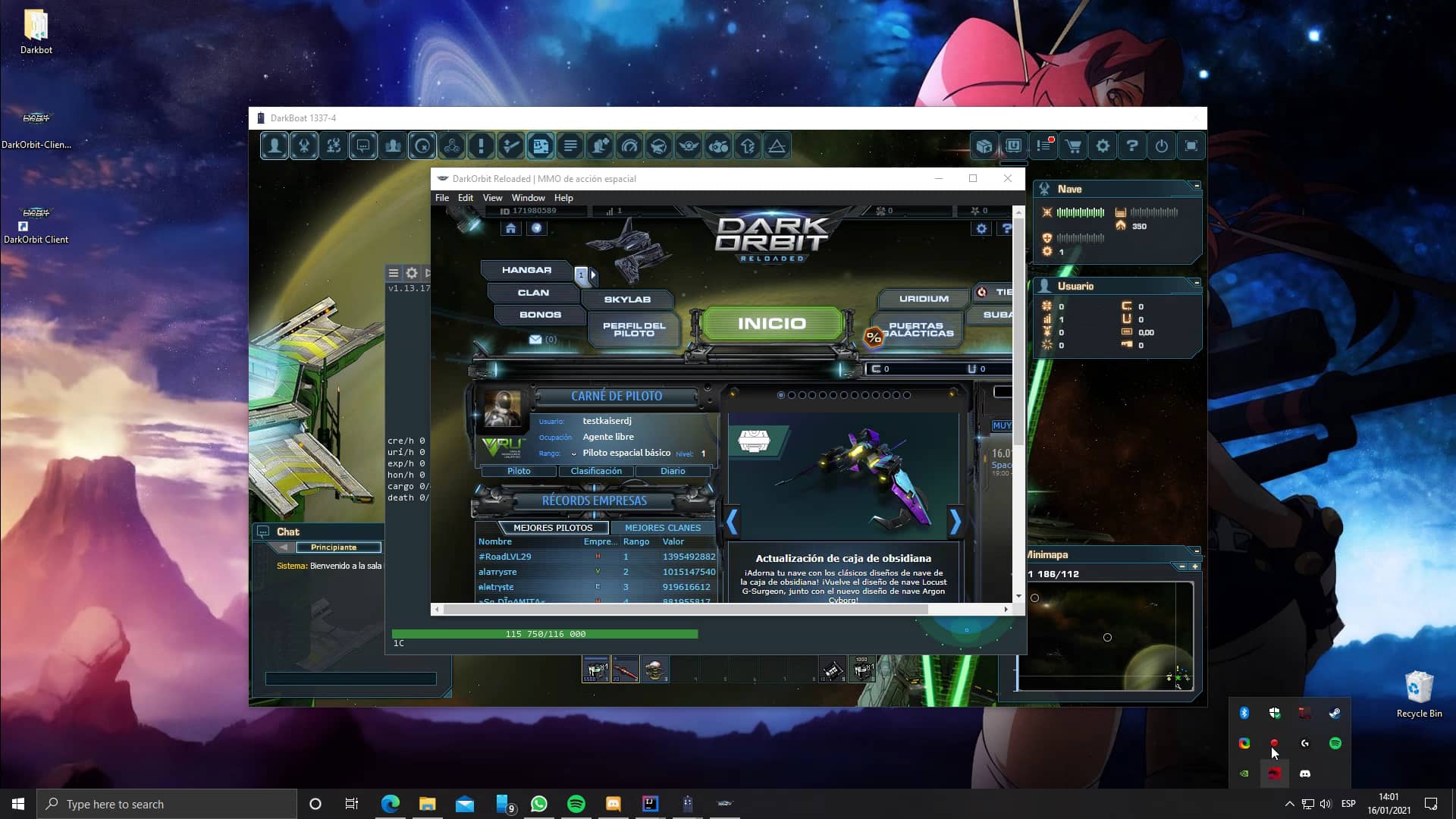The image size is (1456, 819).
Task: Open the Window menu
Action: (x=528, y=198)
